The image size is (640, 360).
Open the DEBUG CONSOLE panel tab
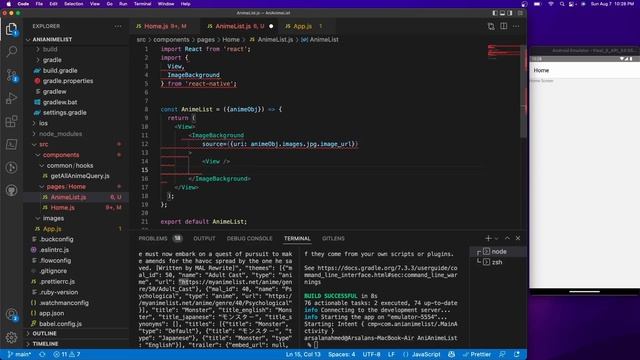pos(249,238)
